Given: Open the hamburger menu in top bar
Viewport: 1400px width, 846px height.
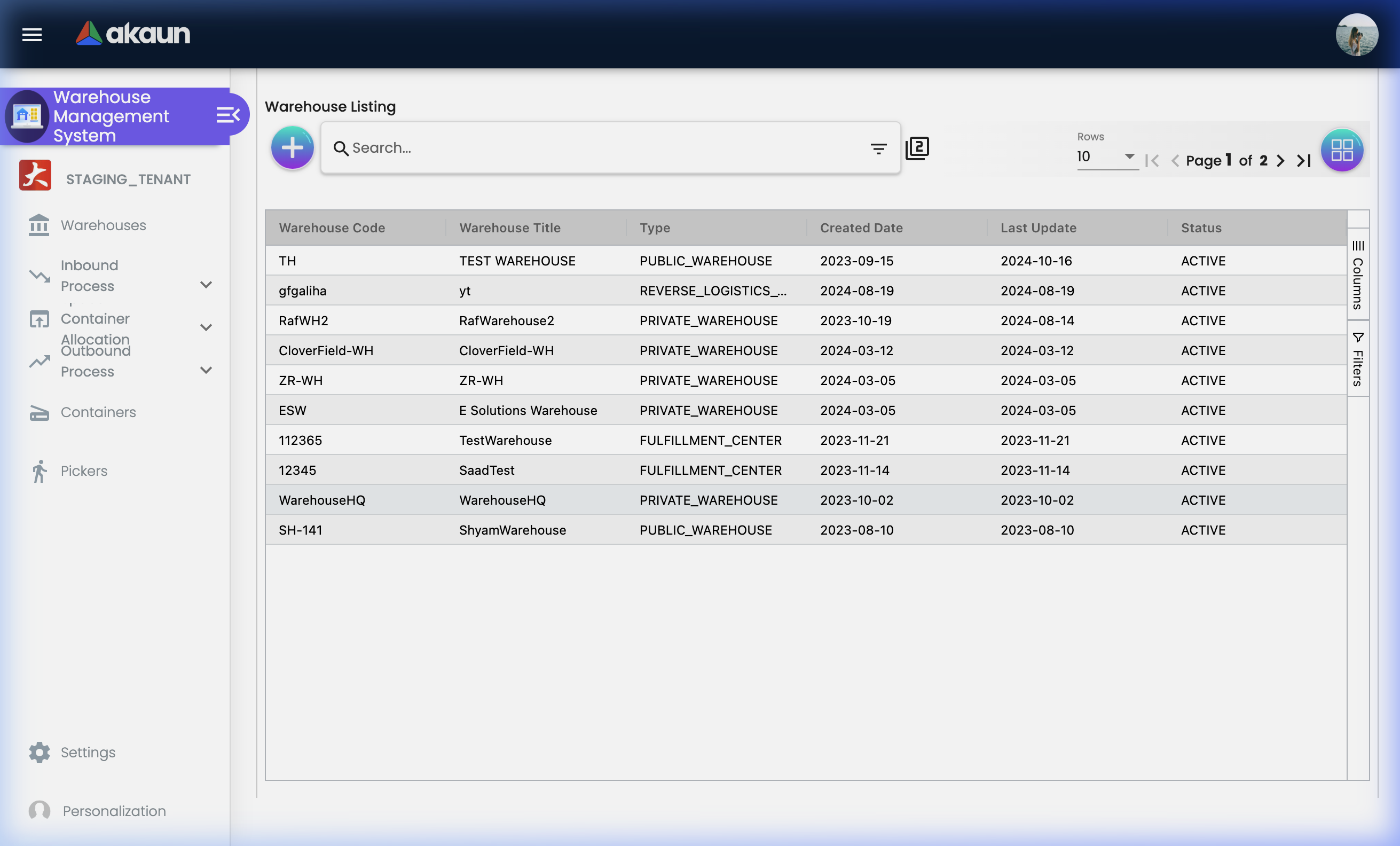Looking at the screenshot, I should pyautogui.click(x=32, y=35).
